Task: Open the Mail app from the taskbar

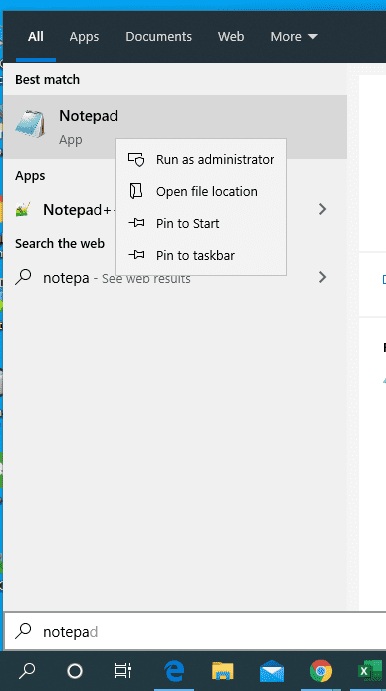Action: pyautogui.click(x=272, y=671)
